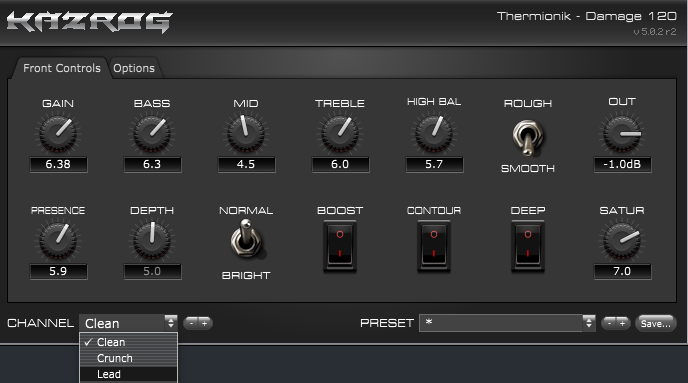Click the Thermionik - Damage 120 title
This screenshot has width=688, height=383.
587,16
